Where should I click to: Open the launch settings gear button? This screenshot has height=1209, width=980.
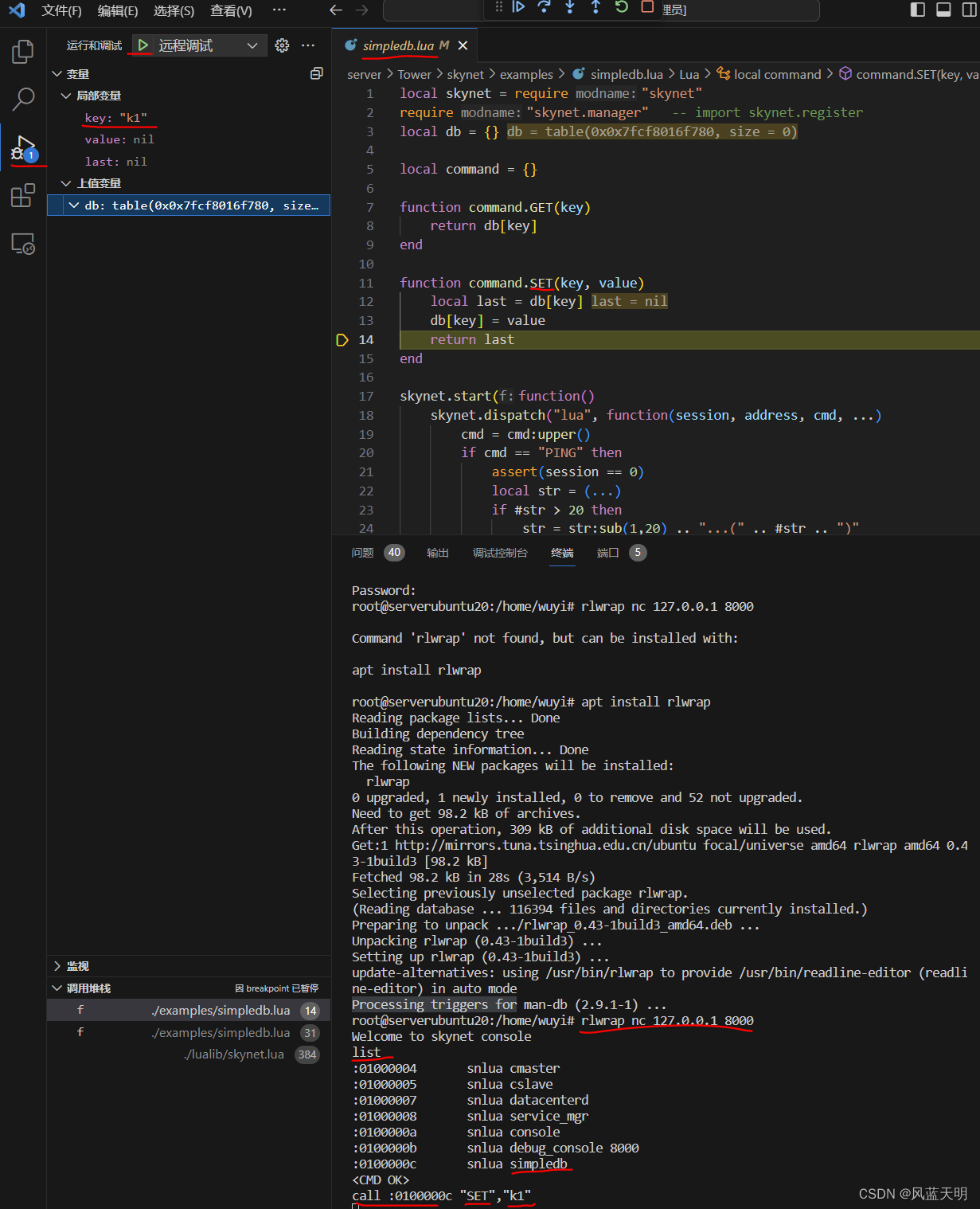[282, 45]
